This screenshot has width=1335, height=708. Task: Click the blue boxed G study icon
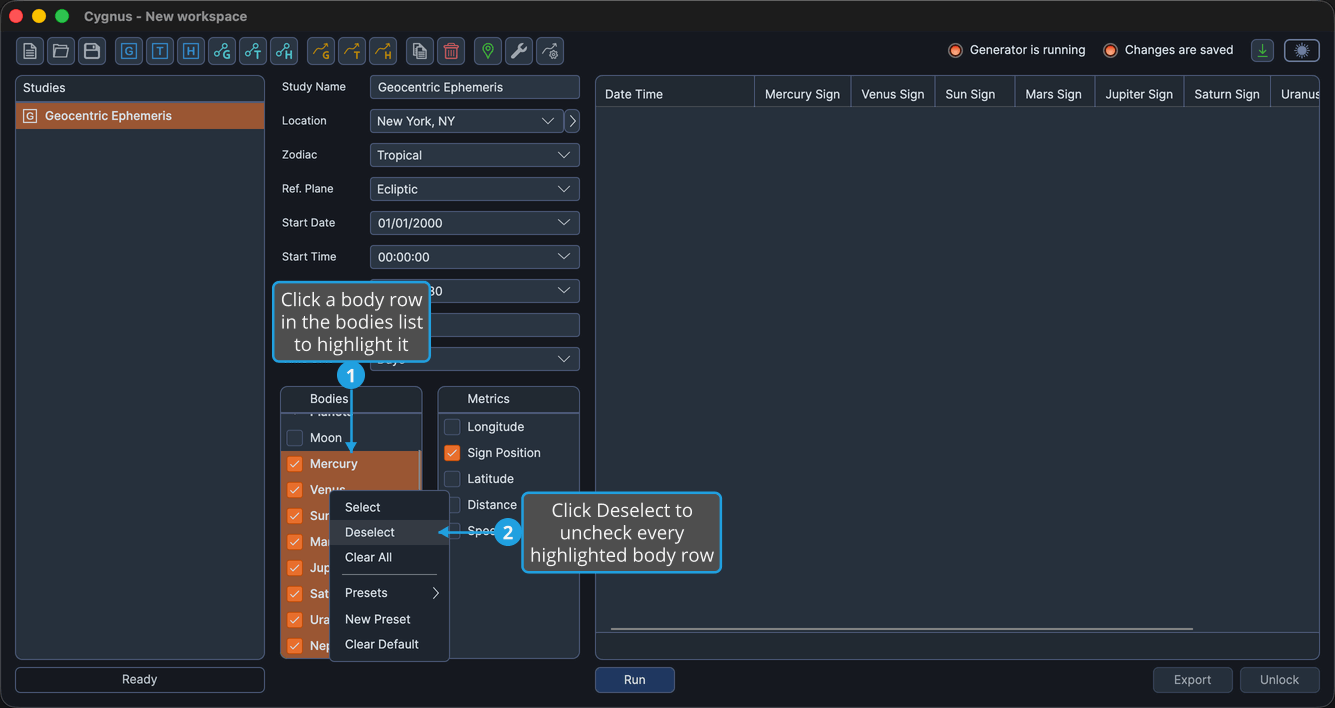[129, 51]
